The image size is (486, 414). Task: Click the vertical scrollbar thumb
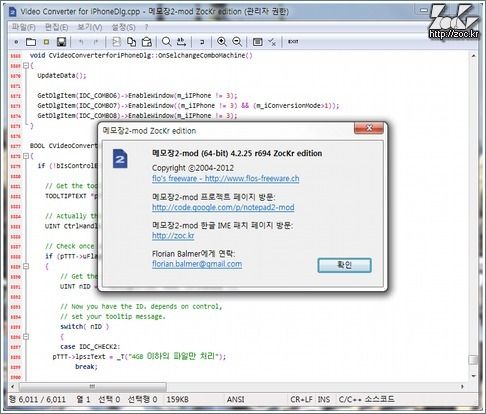point(473,360)
